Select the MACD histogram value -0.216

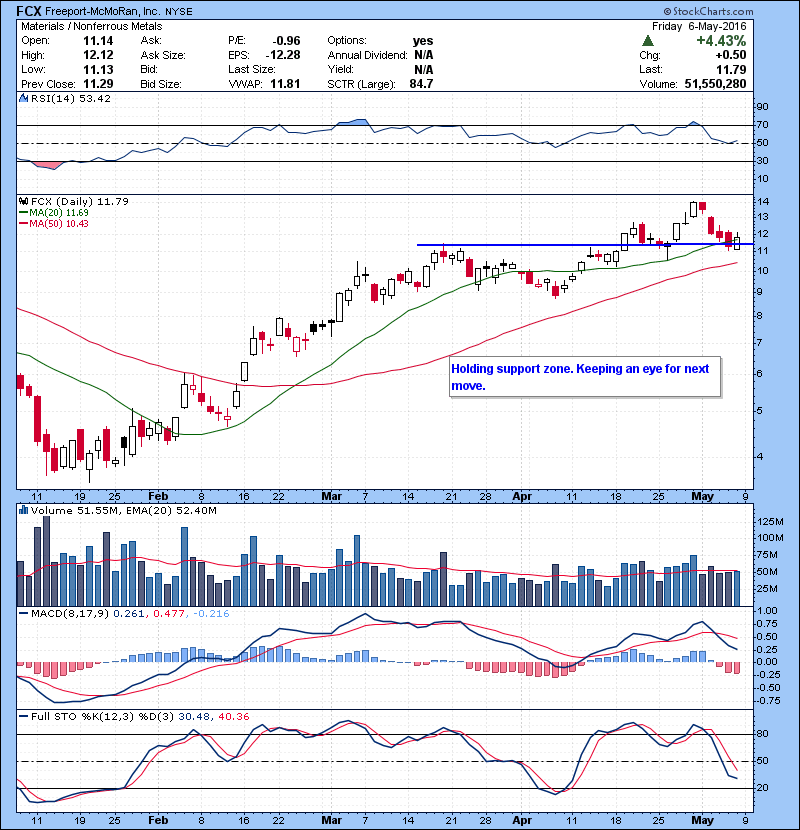coord(211,614)
